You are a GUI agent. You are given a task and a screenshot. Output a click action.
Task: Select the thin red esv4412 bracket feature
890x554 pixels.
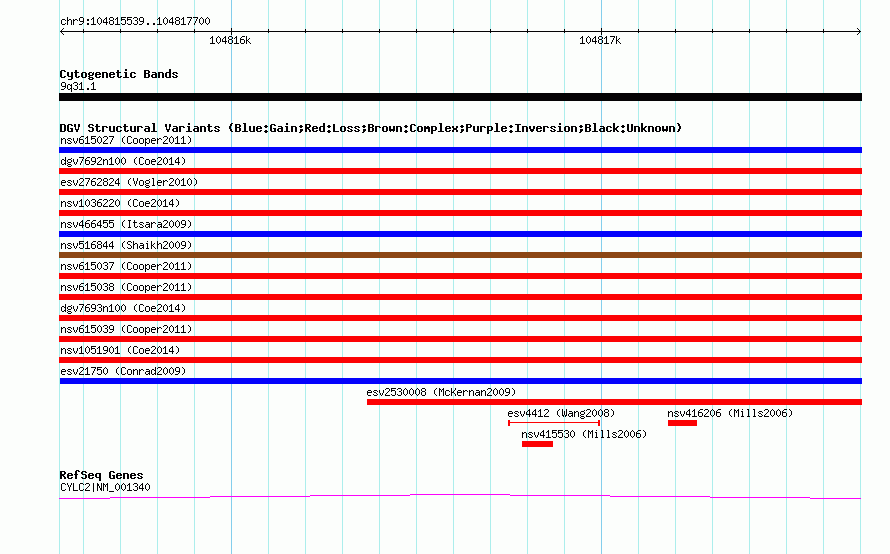coord(554,423)
